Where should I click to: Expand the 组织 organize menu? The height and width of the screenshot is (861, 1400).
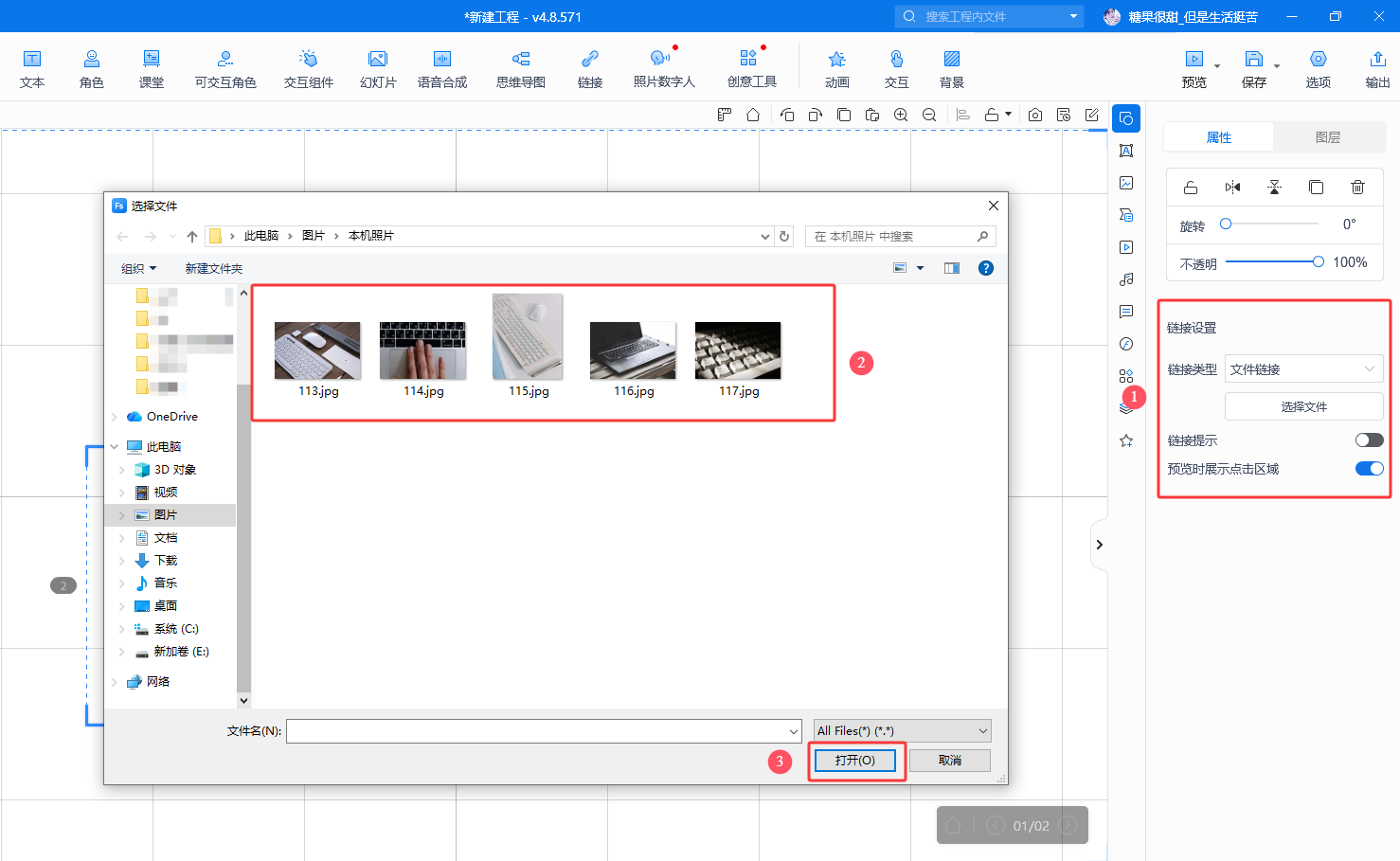(x=138, y=269)
